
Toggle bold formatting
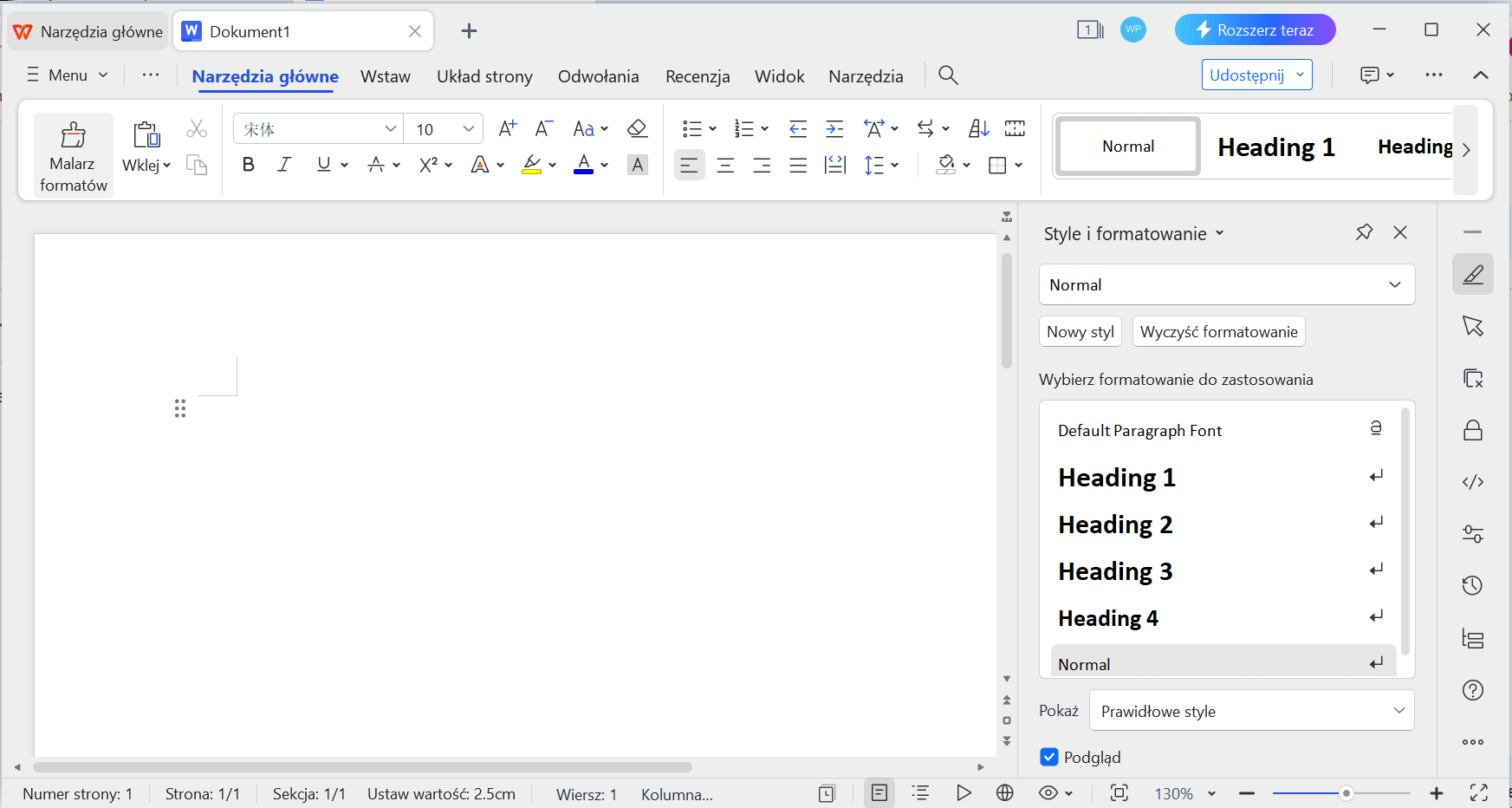point(249,165)
